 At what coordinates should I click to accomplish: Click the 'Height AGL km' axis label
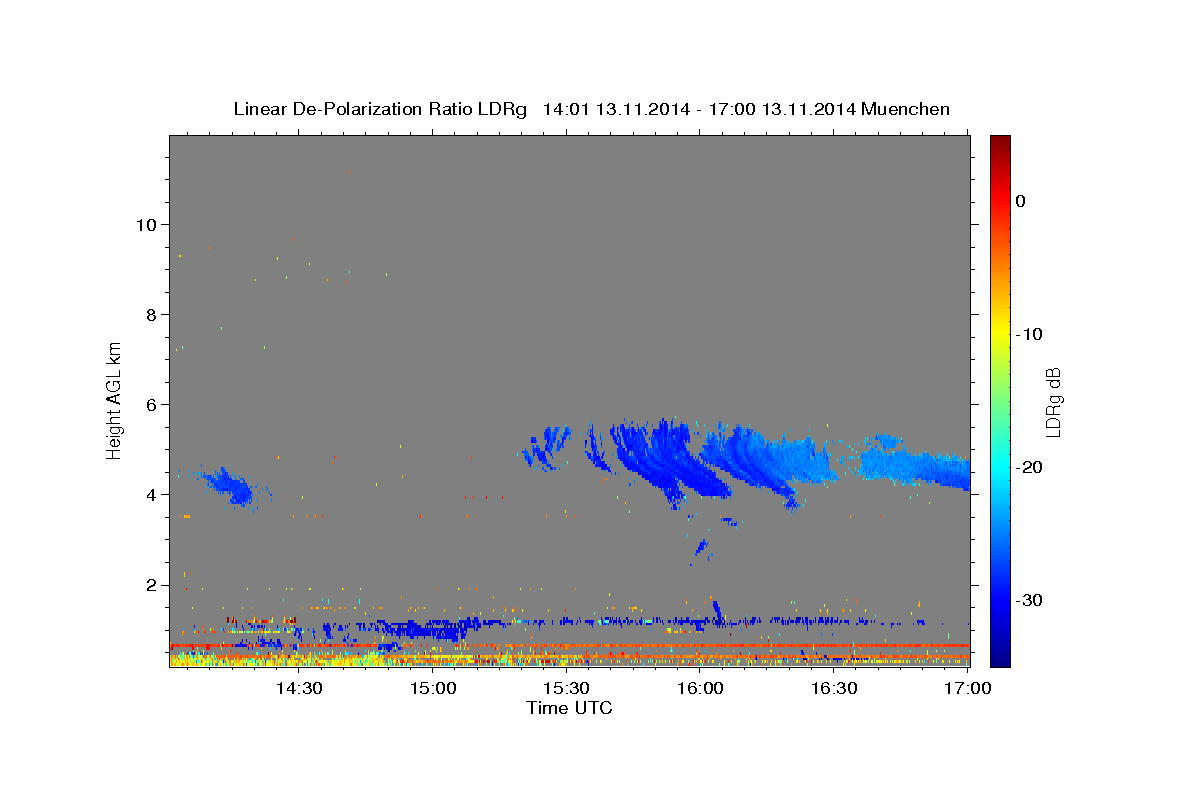(115, 400)
